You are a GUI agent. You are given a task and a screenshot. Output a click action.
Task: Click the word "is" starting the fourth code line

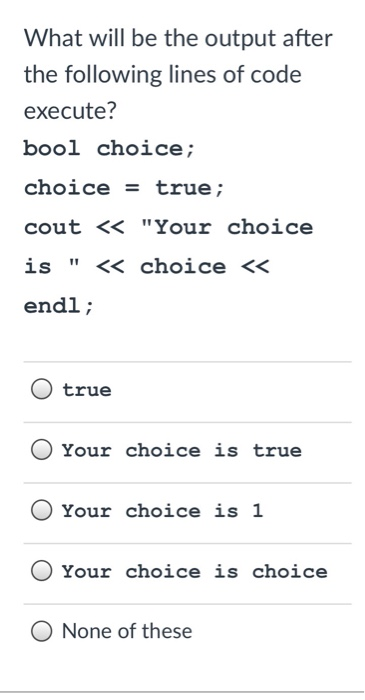pyautogui.click(x=37, y=267)
